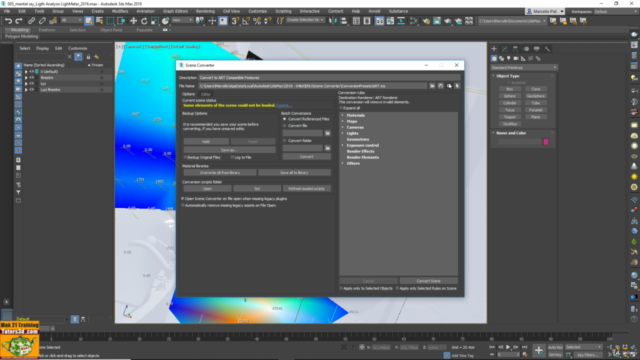Image resolution: width=640 pixels, height=360 pixels.
Task: Click the Teapot primitive button
Action: click(510, 117)
